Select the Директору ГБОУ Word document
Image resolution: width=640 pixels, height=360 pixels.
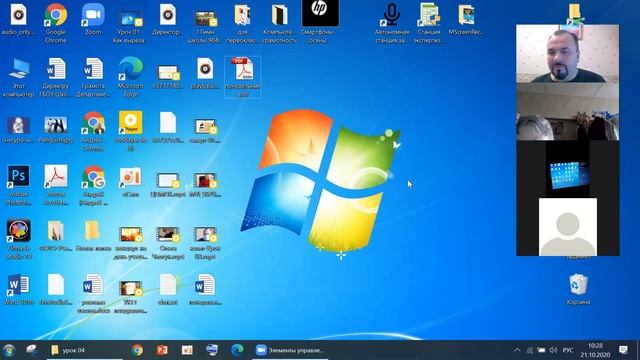[x=56, y=78]
